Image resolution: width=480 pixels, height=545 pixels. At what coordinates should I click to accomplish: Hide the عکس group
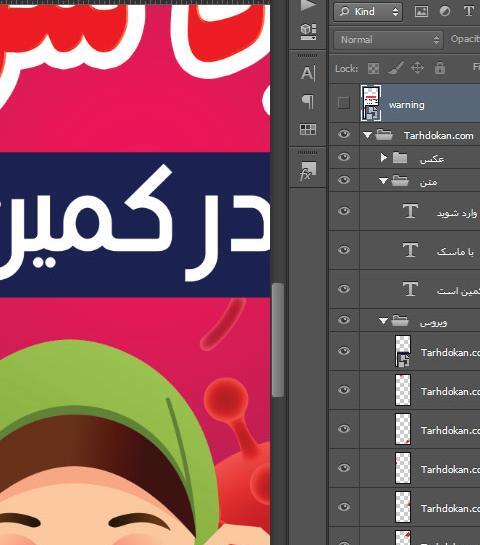click(x=344, y=157)
